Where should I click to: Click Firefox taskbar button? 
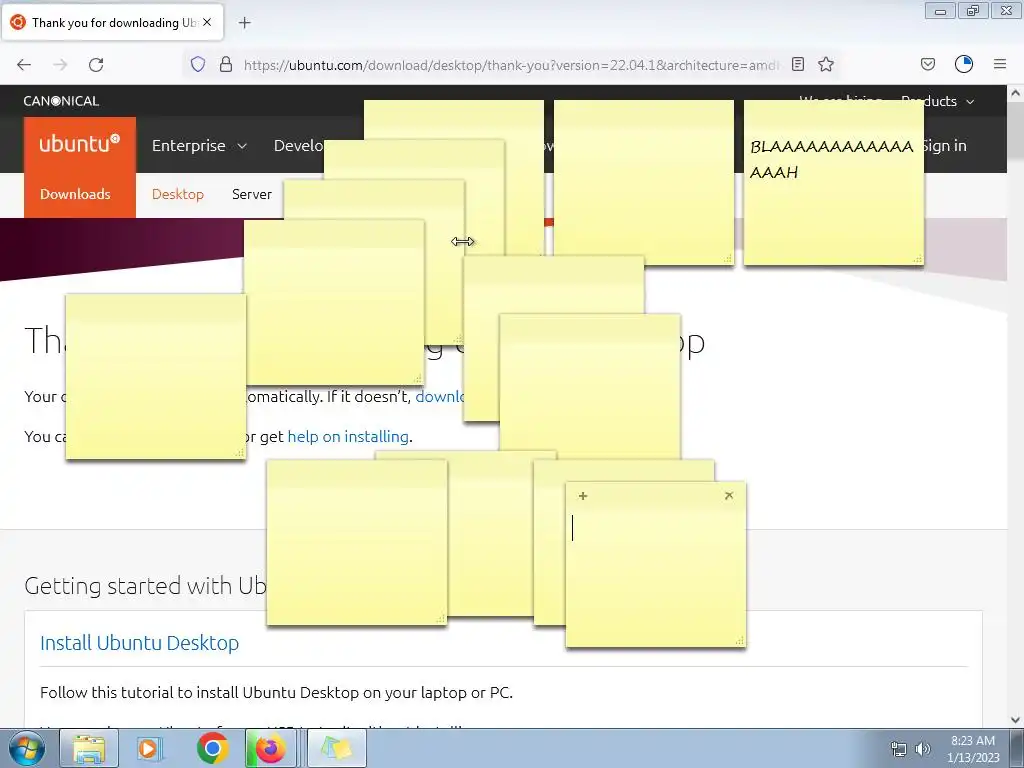[270, 748]
